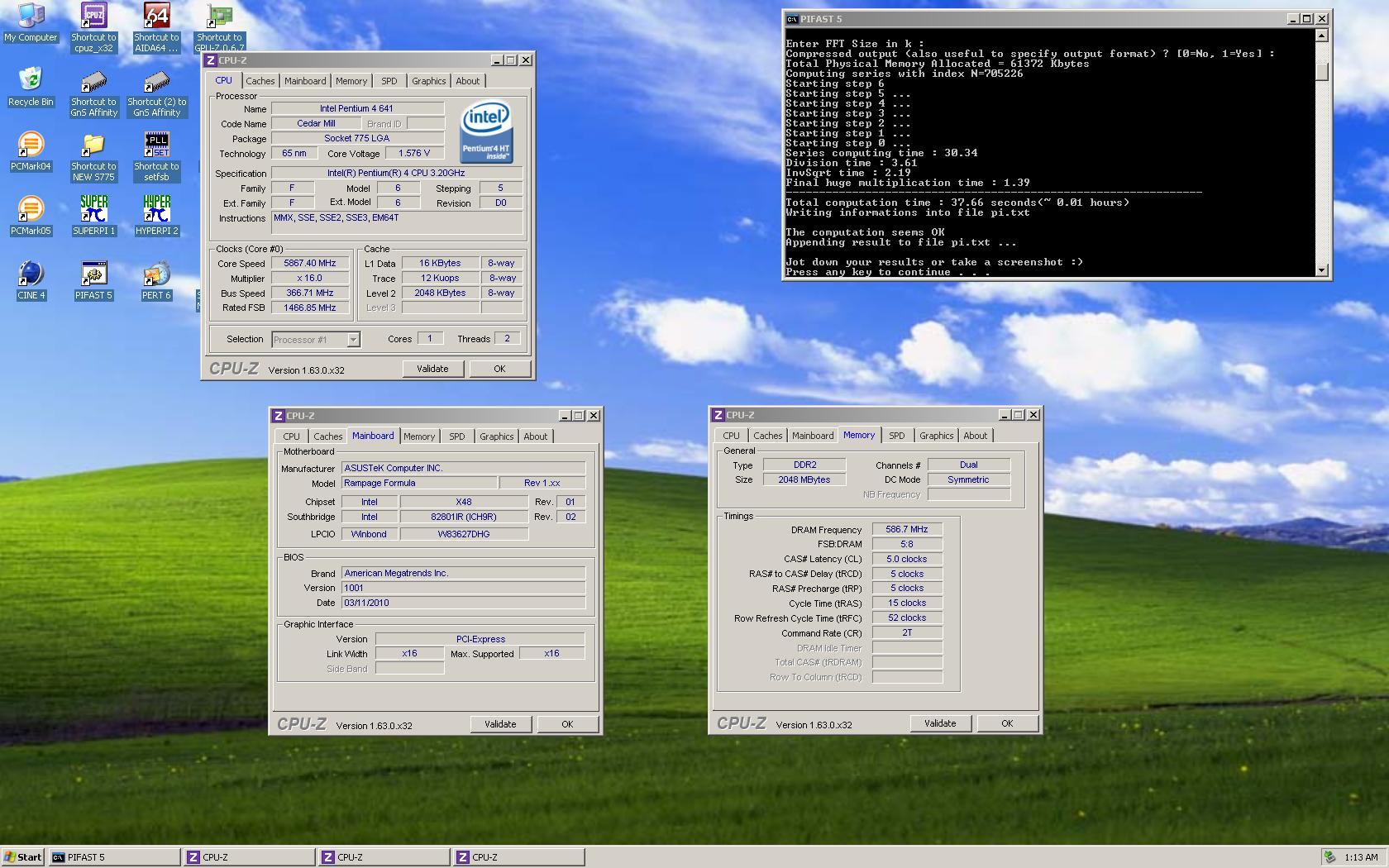Image resolution: width=1389 pixels, height=868 pixels.
Task: Launch PERT 6 desktop icon
Action: click(156, 280)
